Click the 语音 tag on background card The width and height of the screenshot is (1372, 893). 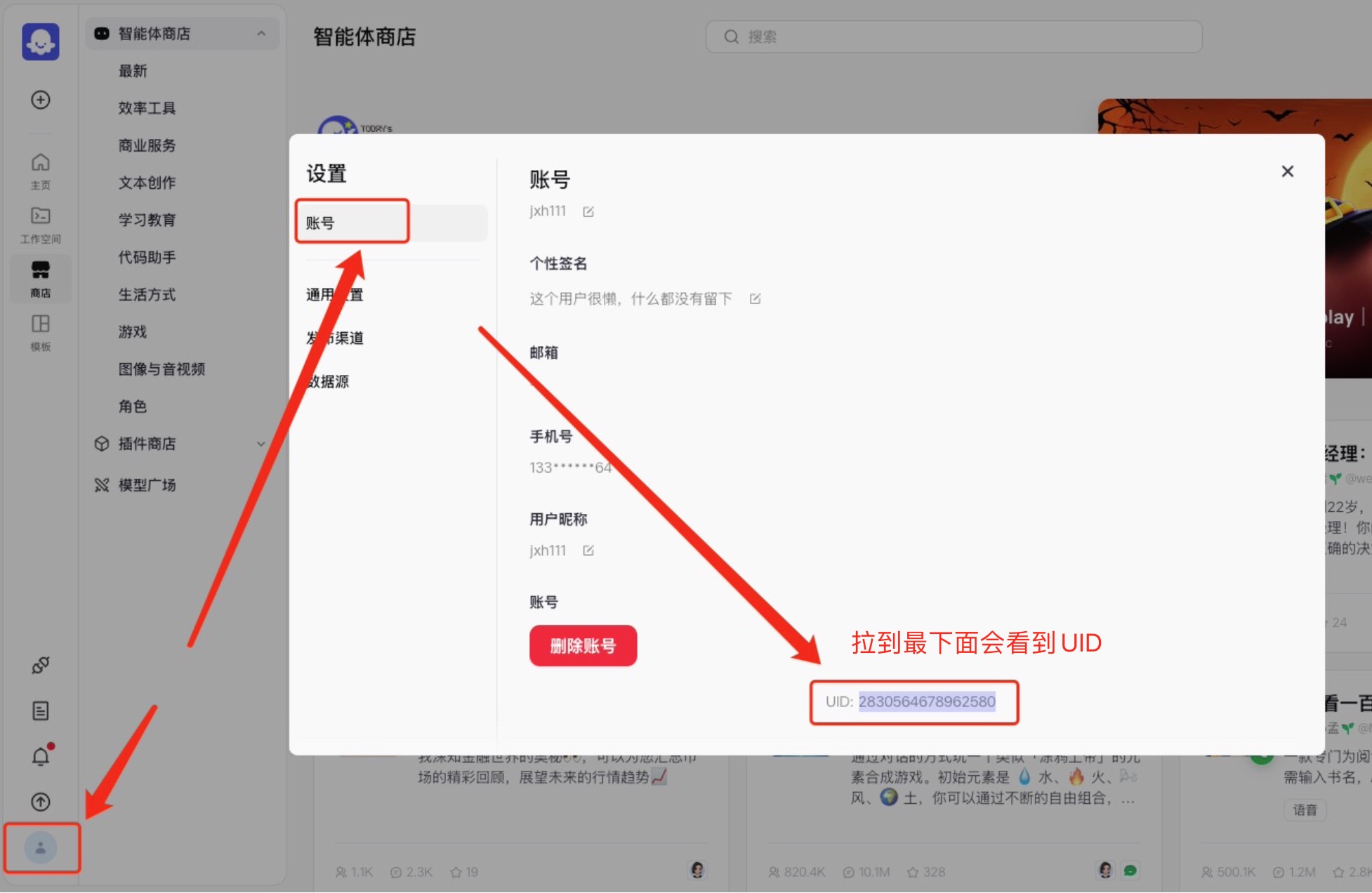(1305, 810)
